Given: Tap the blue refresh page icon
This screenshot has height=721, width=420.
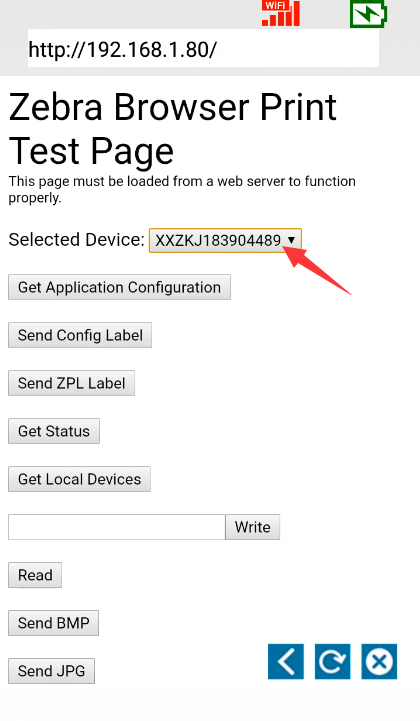Looking at the screenshot, I should click(333, 661).
